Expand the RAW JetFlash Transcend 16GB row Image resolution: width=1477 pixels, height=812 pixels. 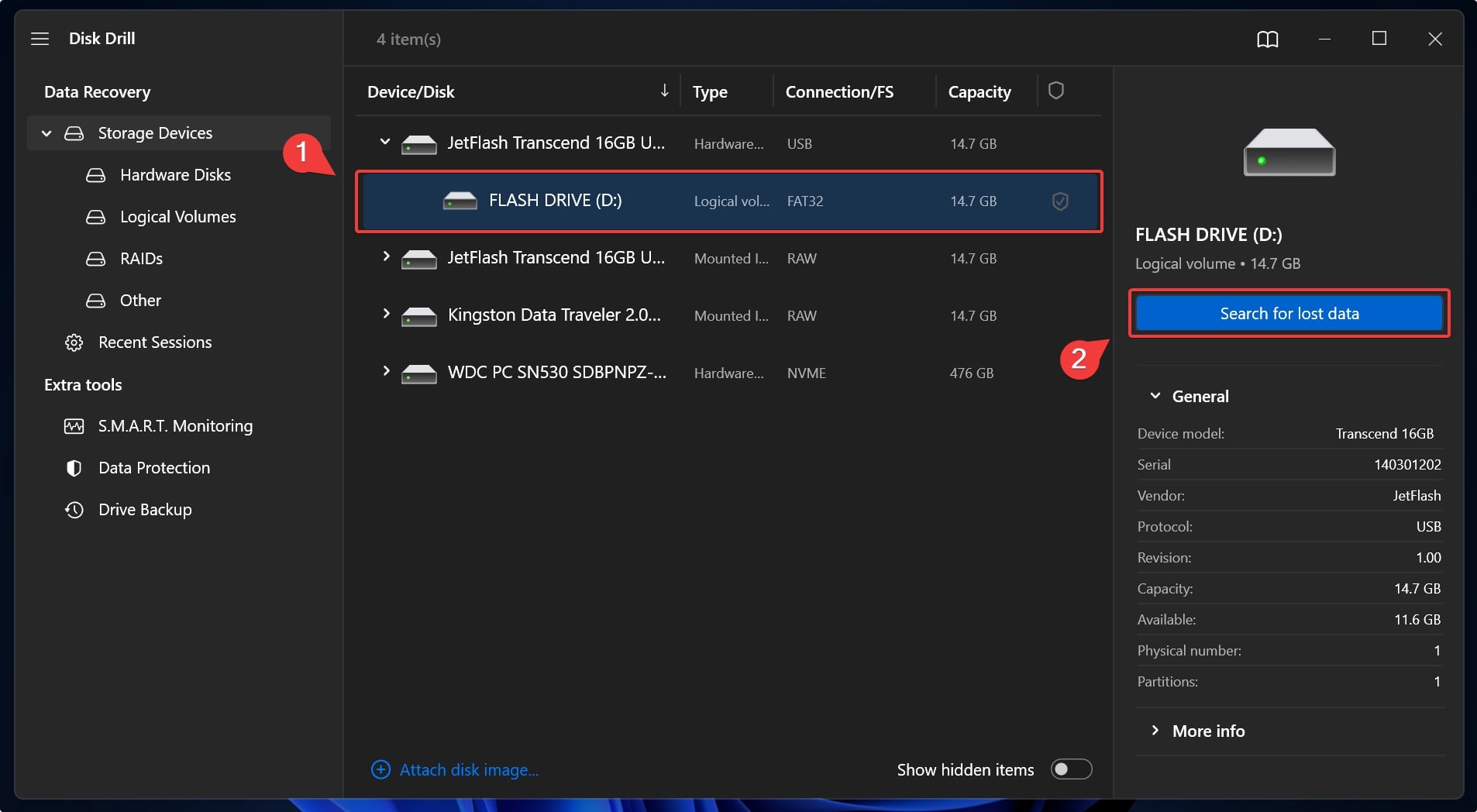coord(385,256)
